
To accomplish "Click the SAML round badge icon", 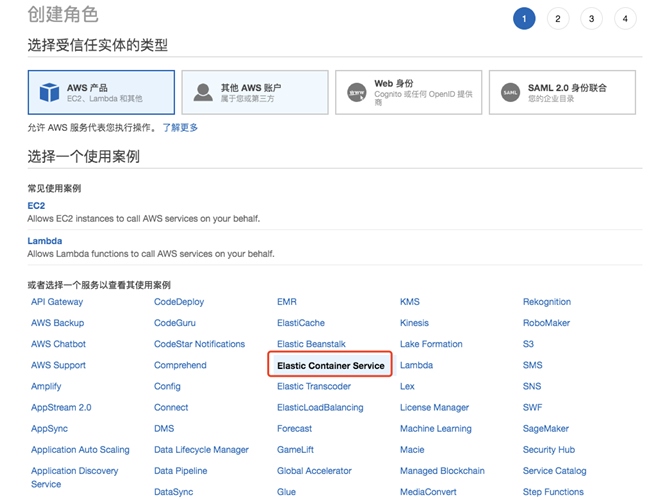I will (x=510, y=92).
